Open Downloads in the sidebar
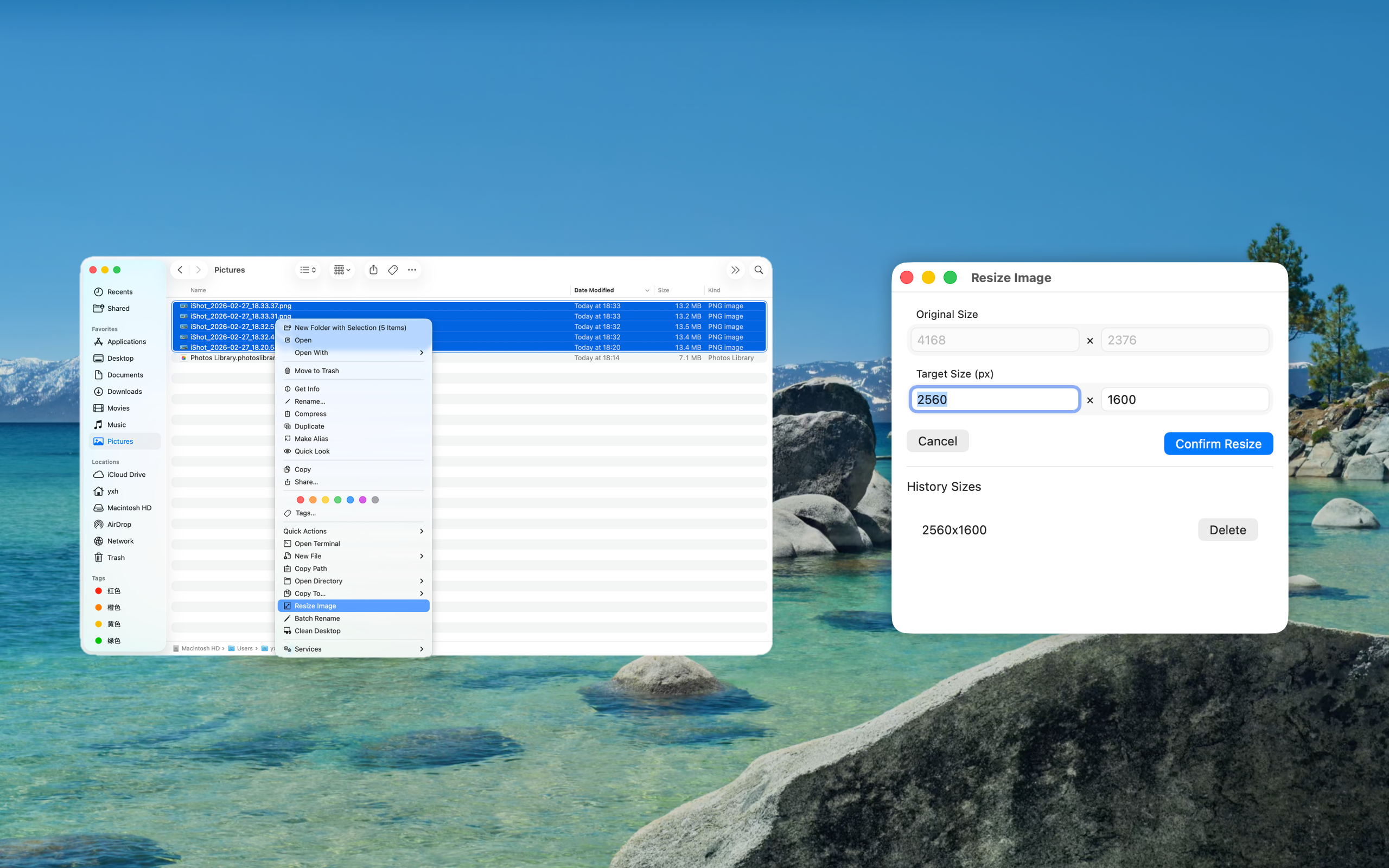Image resolution: width=1389 pixels, height=868 pixels. [125, 392]
